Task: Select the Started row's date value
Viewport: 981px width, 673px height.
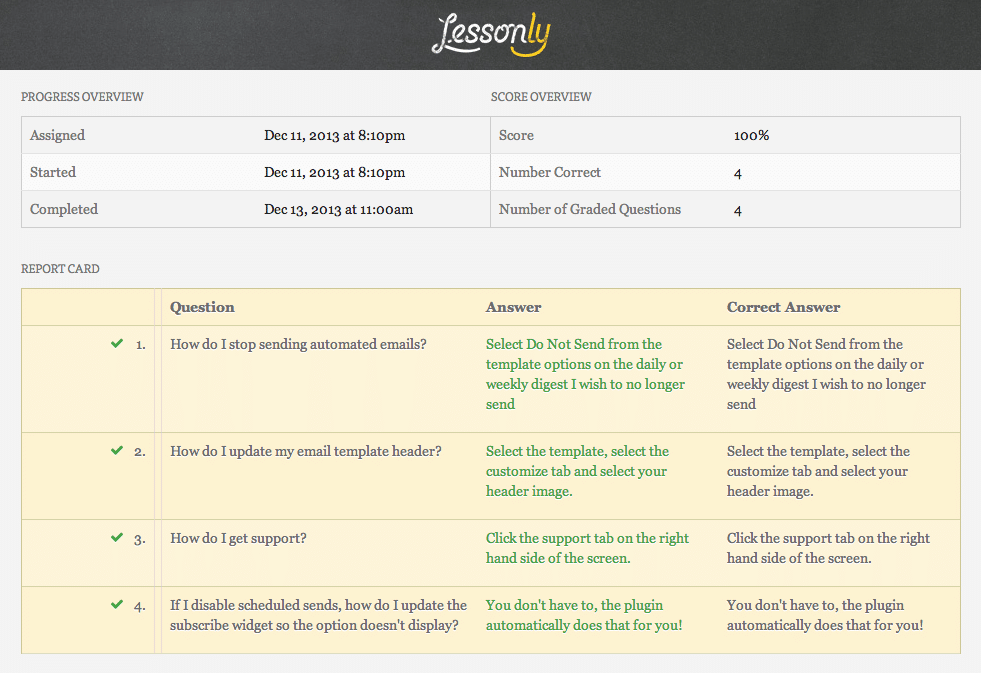Action: click(x=334, y=172)
